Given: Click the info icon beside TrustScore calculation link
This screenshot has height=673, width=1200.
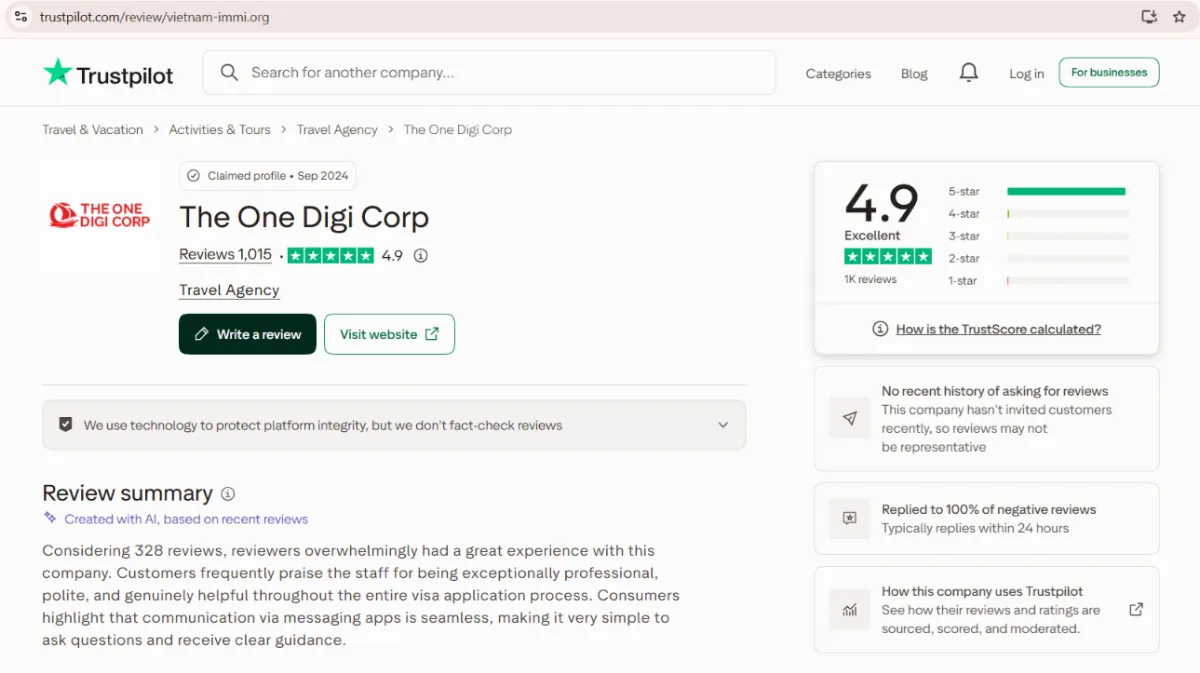Looking at the screenshot, I should click(x=880, y=329).
